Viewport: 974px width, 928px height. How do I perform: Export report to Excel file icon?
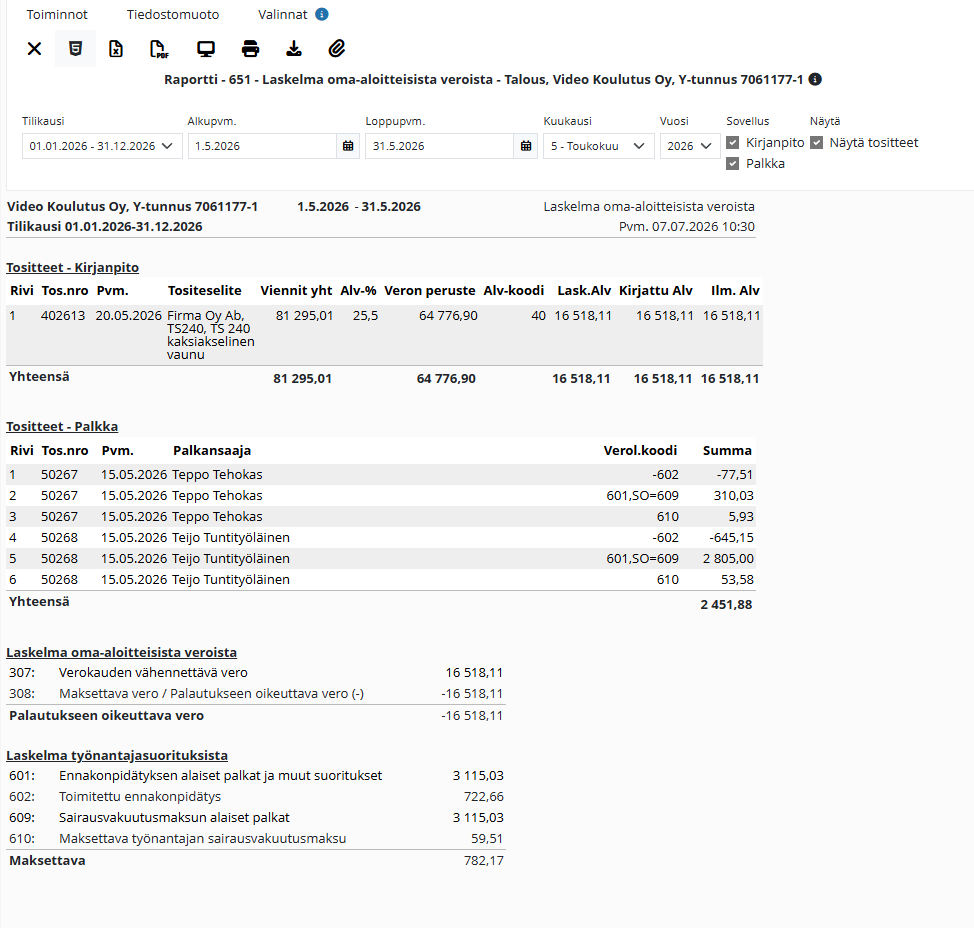tap(116, 48)
